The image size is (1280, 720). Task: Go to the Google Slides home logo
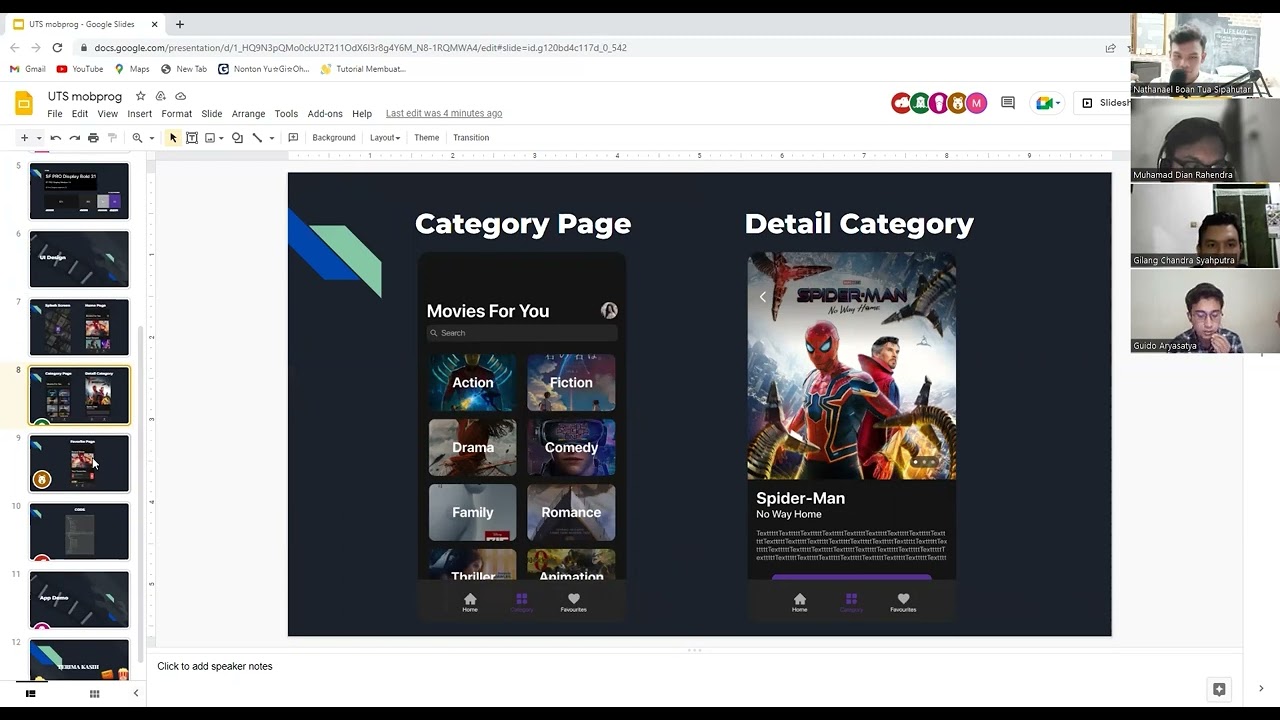[24, 103]
